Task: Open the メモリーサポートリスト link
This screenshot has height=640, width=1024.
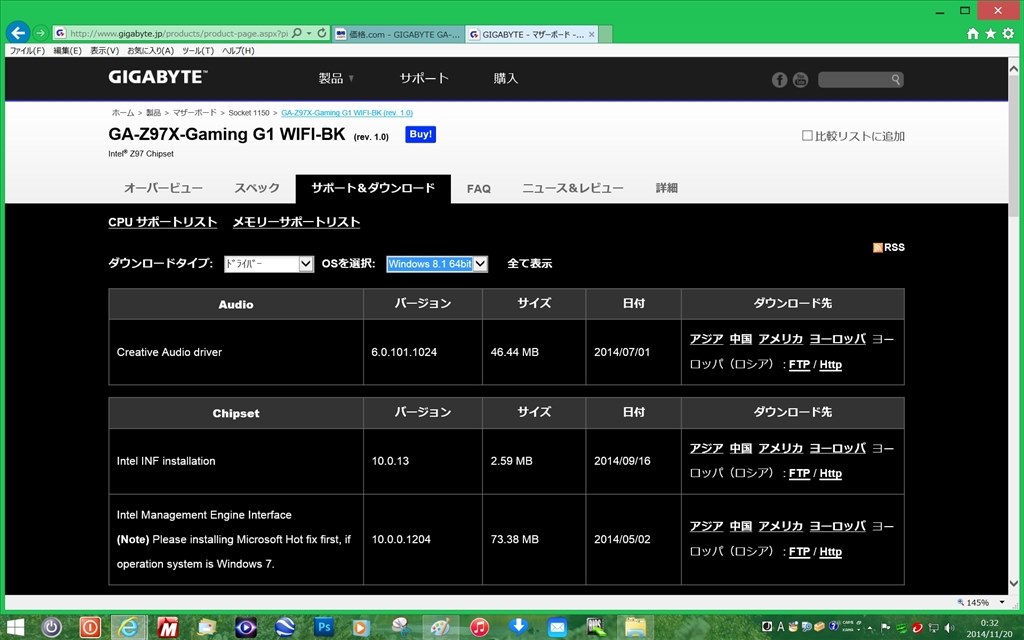Action: pos(296,222)
